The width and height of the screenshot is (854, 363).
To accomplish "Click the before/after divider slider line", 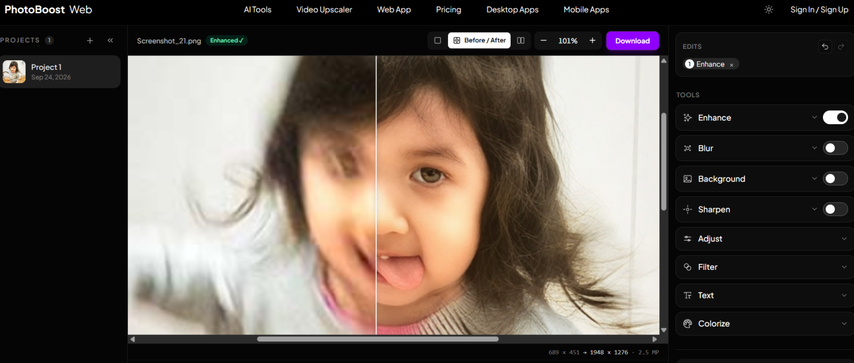I will [x=376, y=195].
